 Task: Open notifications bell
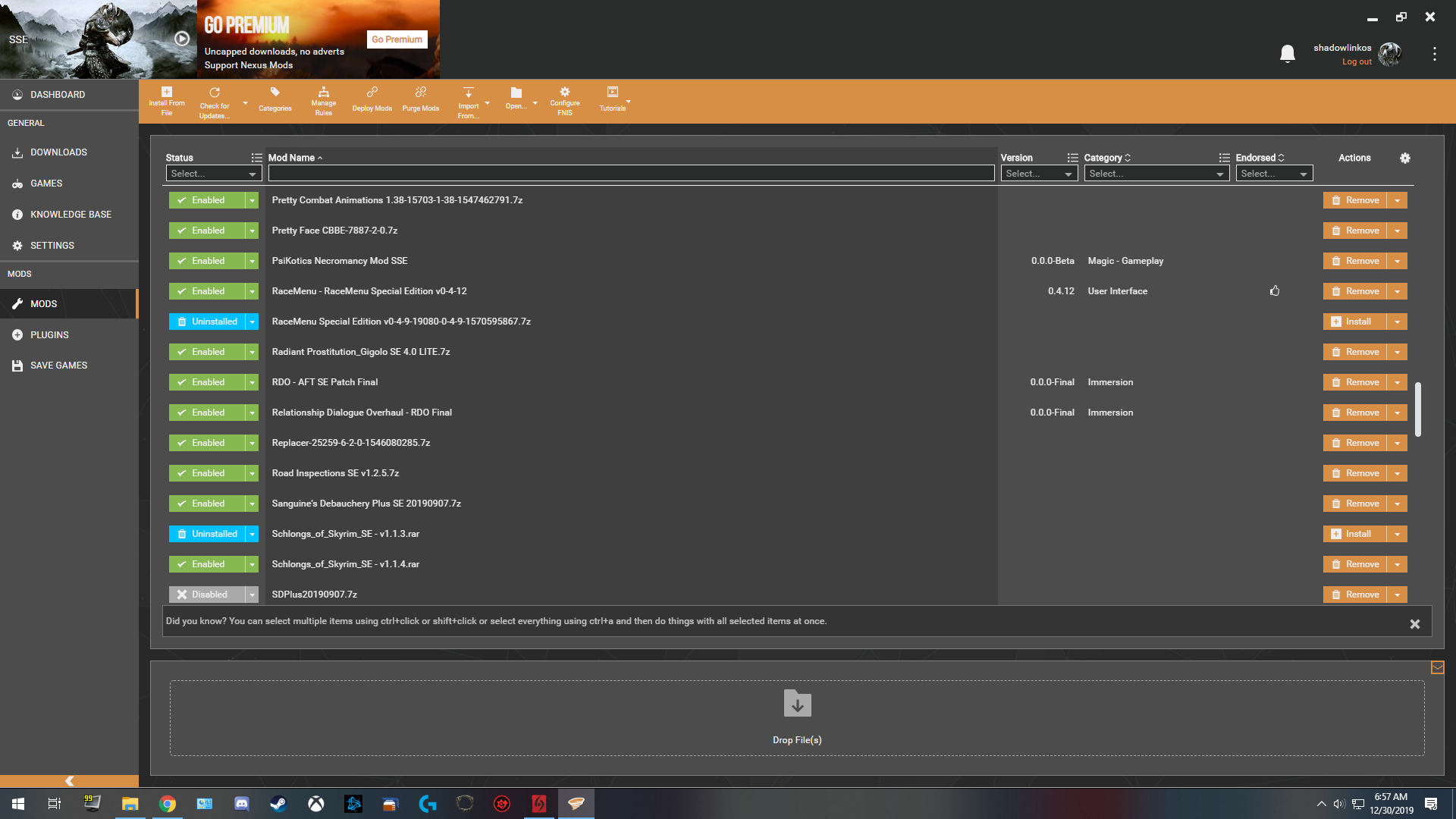[x=1288, y=54]
